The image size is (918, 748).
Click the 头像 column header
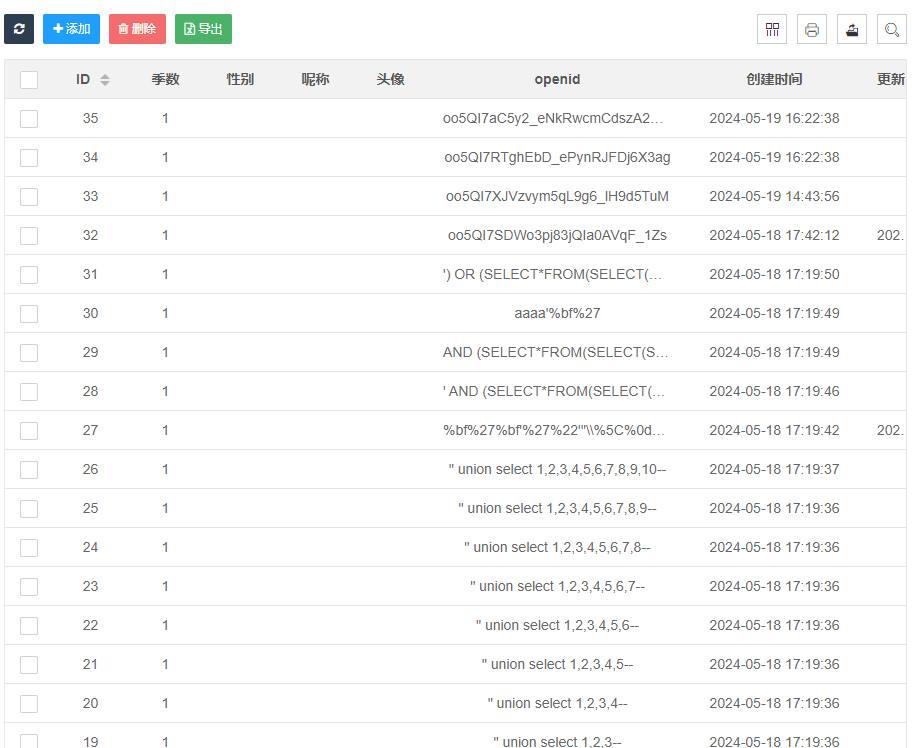tap(390, 79)
